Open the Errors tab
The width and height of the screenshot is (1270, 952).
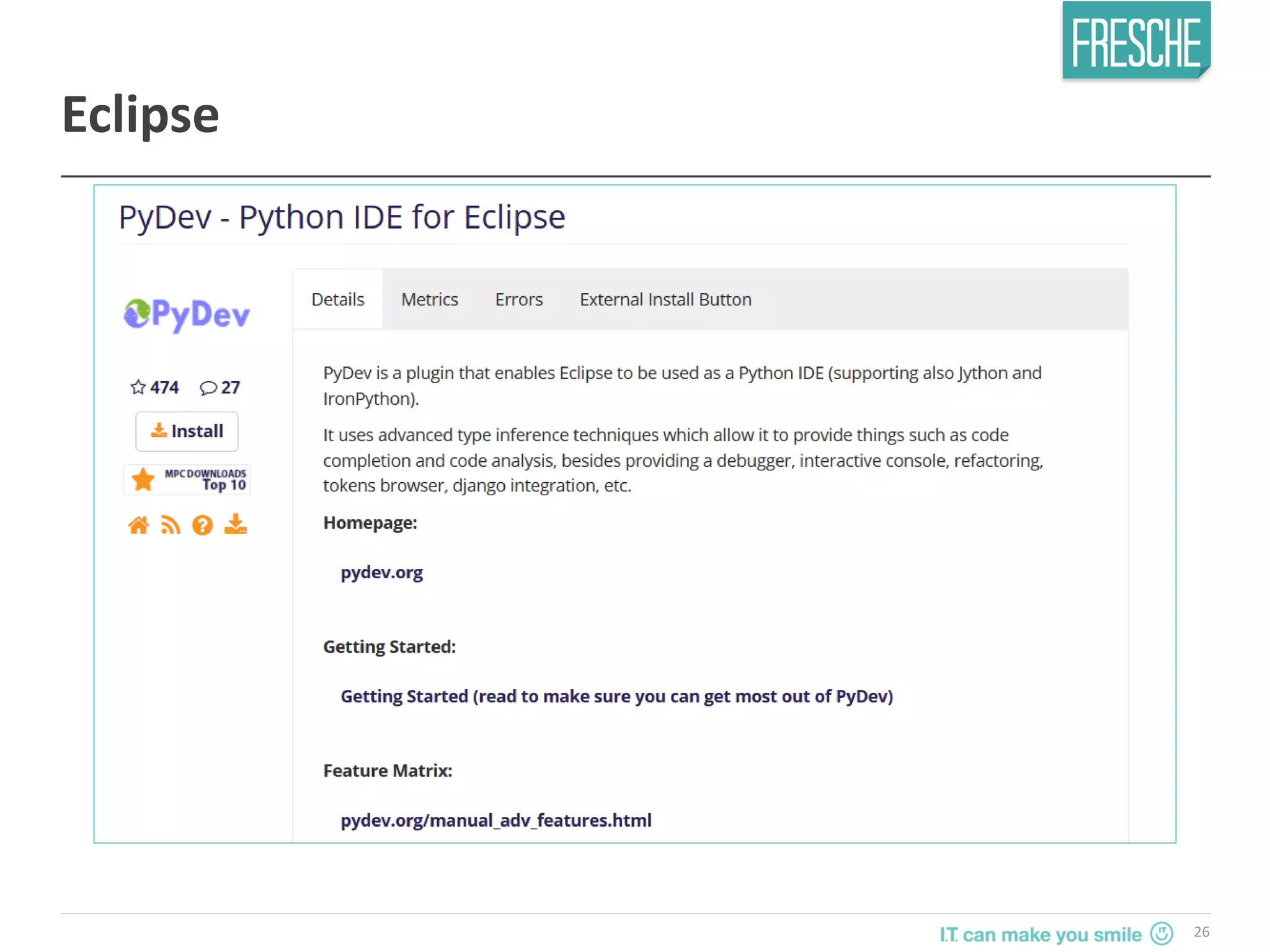(518, 299)
